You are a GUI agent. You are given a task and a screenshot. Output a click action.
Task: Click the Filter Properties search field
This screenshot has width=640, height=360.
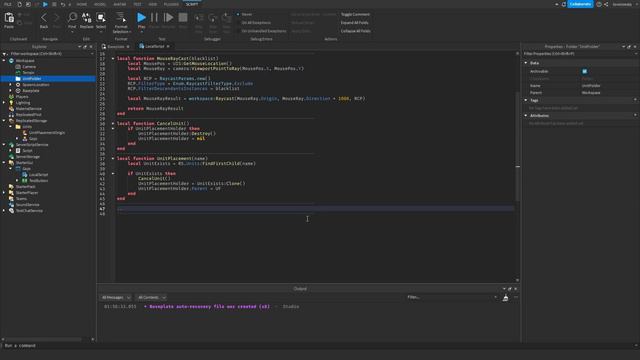(x=580, y=53)
